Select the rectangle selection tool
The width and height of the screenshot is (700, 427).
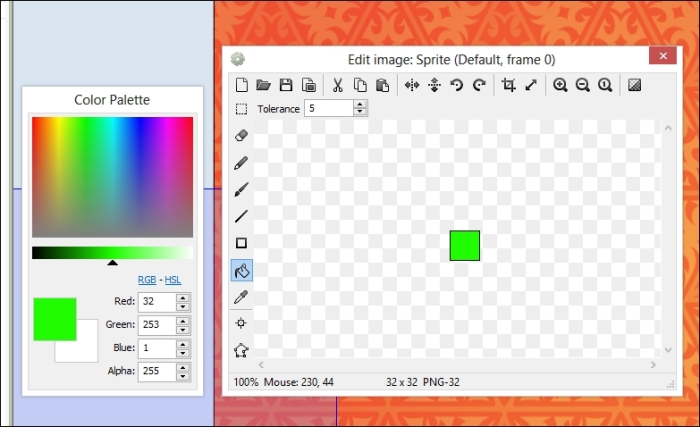[x=241, y=109]
